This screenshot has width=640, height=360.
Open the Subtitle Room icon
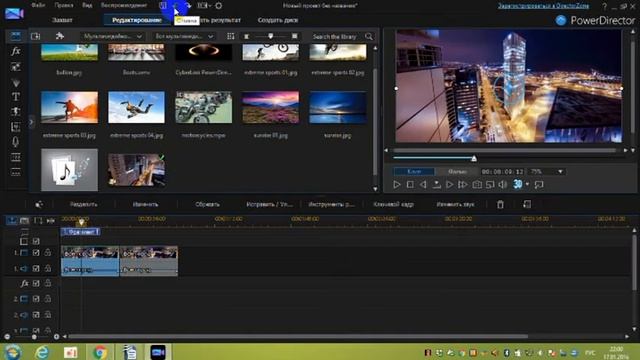pyautogui.click(x=16, y=172)
